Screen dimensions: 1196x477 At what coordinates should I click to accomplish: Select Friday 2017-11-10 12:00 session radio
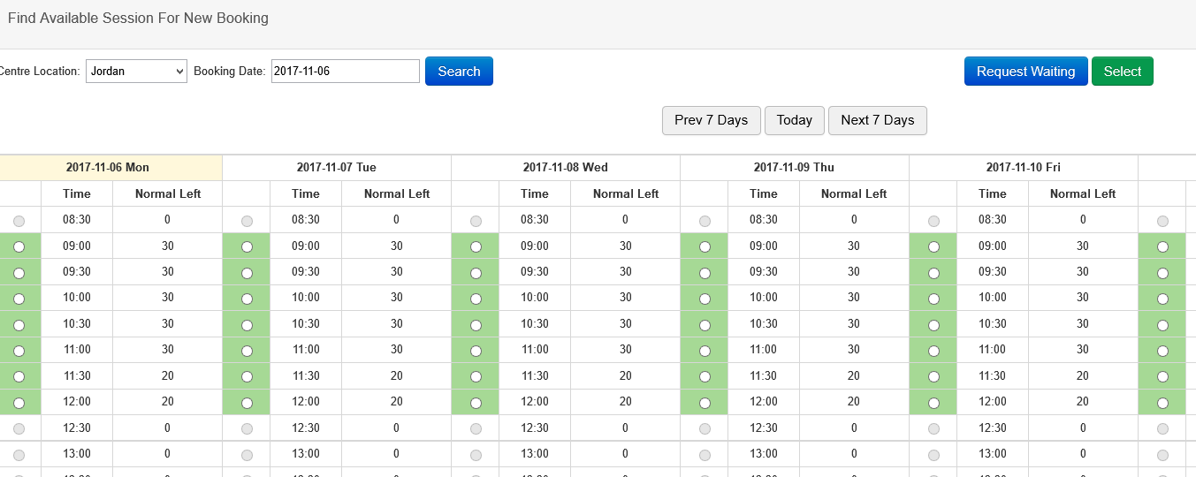click(933, 402)
